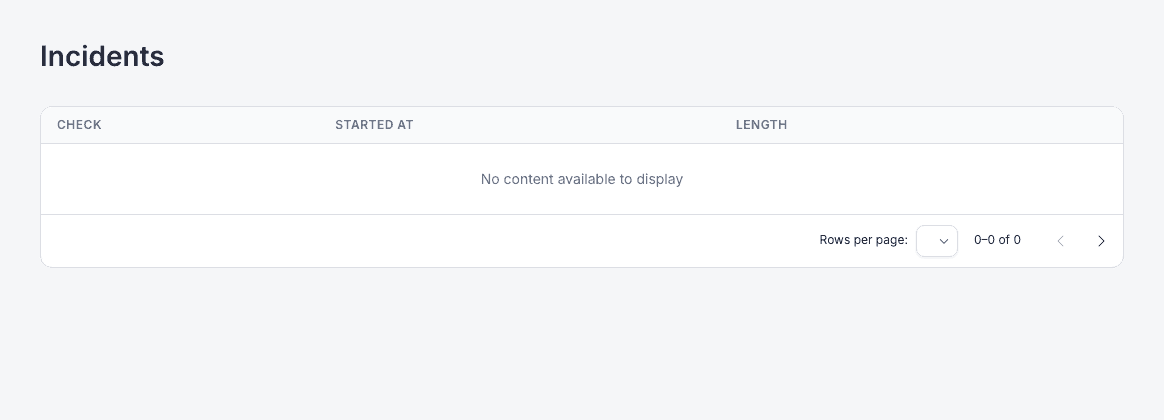This screenshot has height=420, width=1164.
Task: Go to the next page arrow
Action: [1101, 240]
